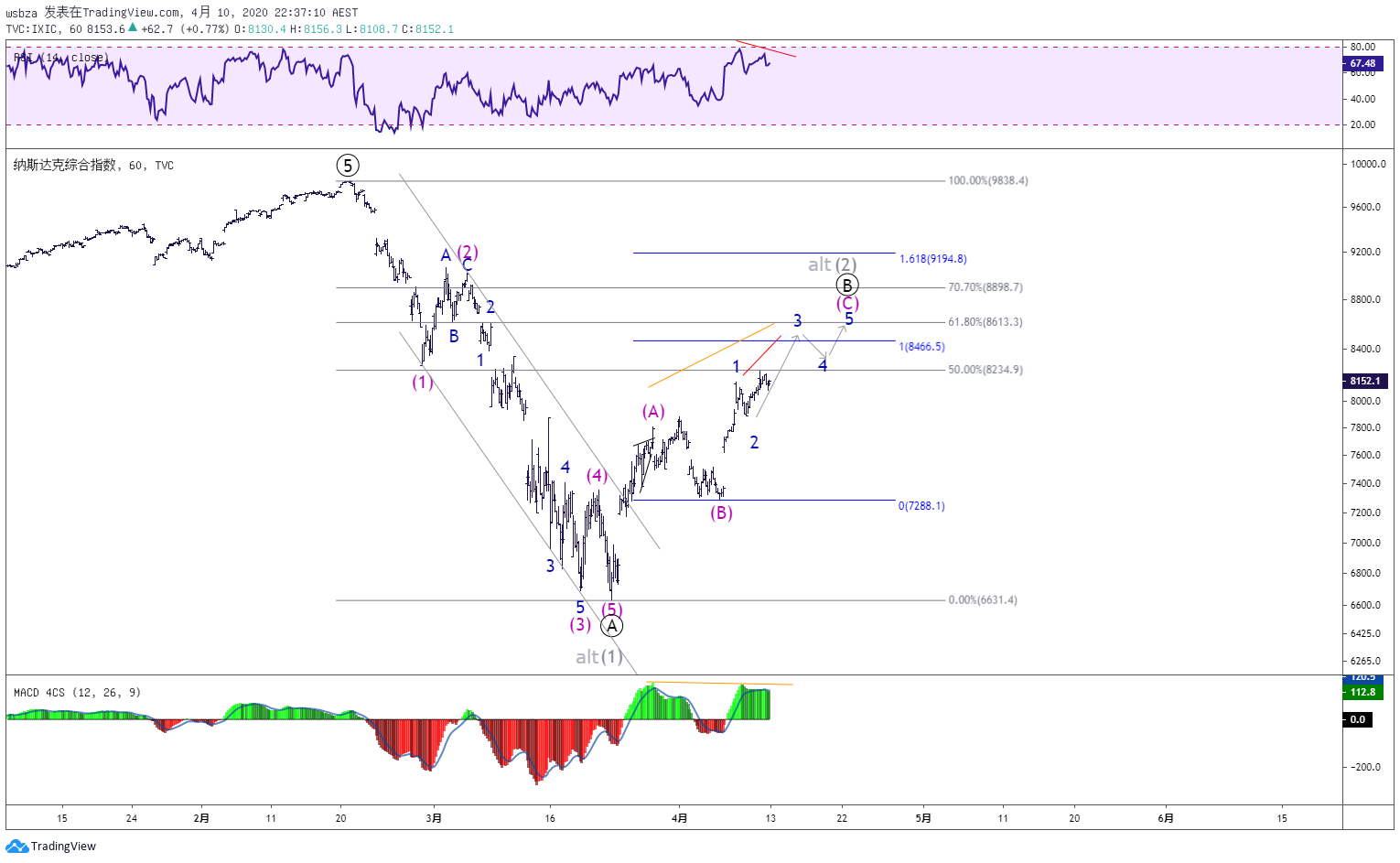Click the 2月 date axis label
This screenshot has height=863, width=1400.
(201, 818)
